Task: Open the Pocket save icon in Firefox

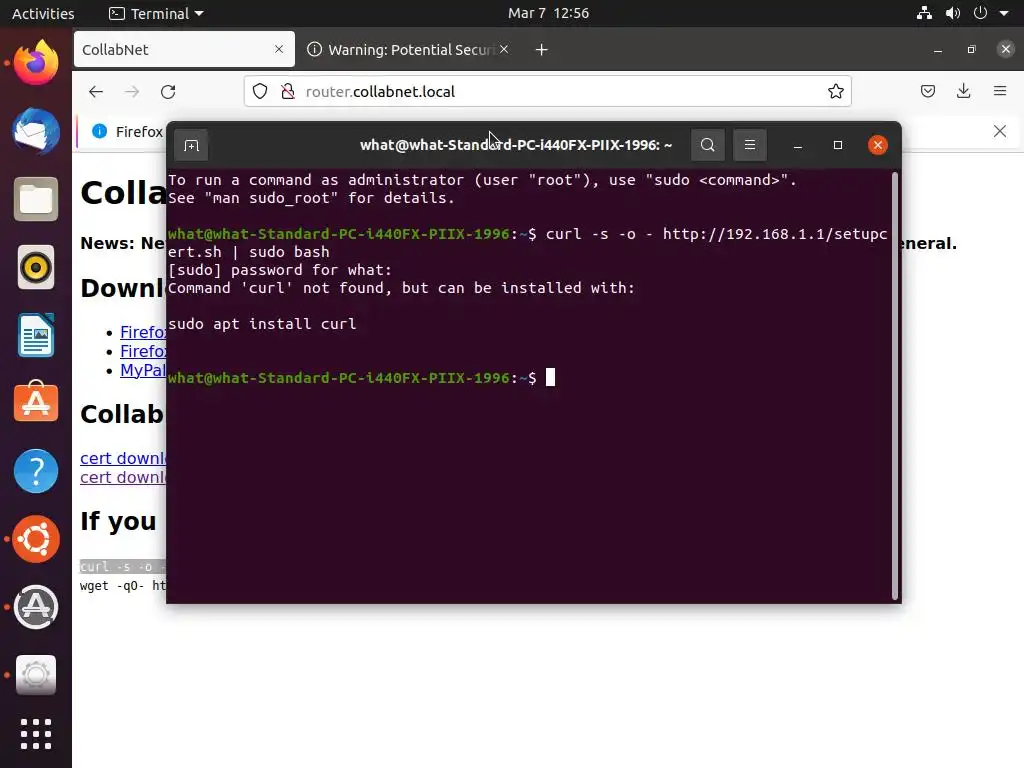Action: (x=928, y=91)
